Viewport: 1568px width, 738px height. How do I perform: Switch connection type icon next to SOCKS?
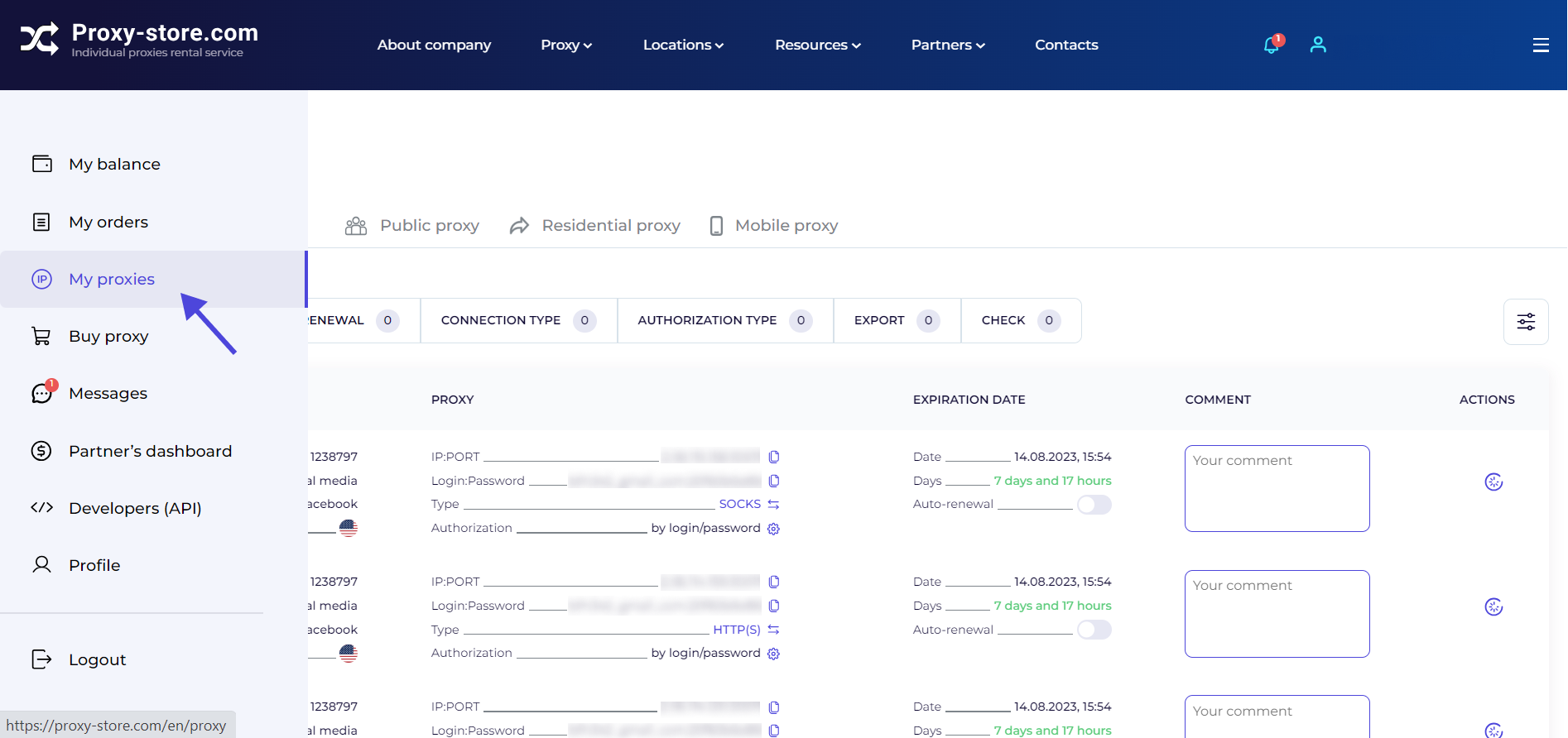coord(773,504)
